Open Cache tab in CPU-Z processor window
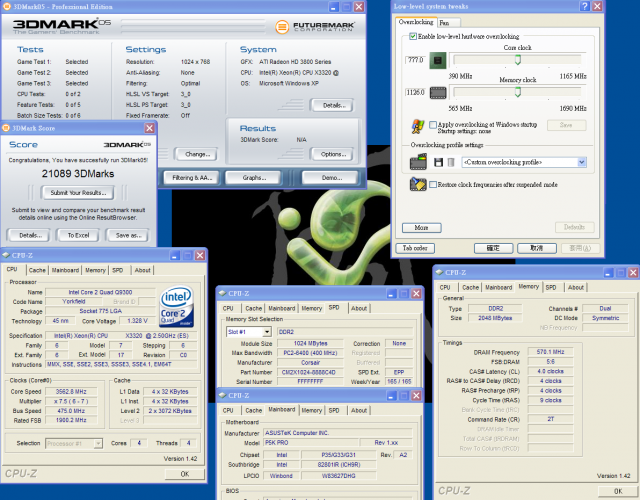Viewport: 640px width, 500px height. (x=37, y=270)
